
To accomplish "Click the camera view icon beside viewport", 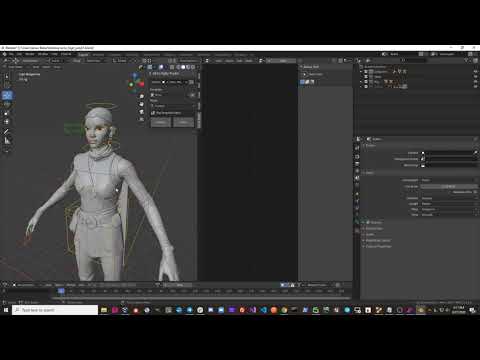I will click(142, 112).
